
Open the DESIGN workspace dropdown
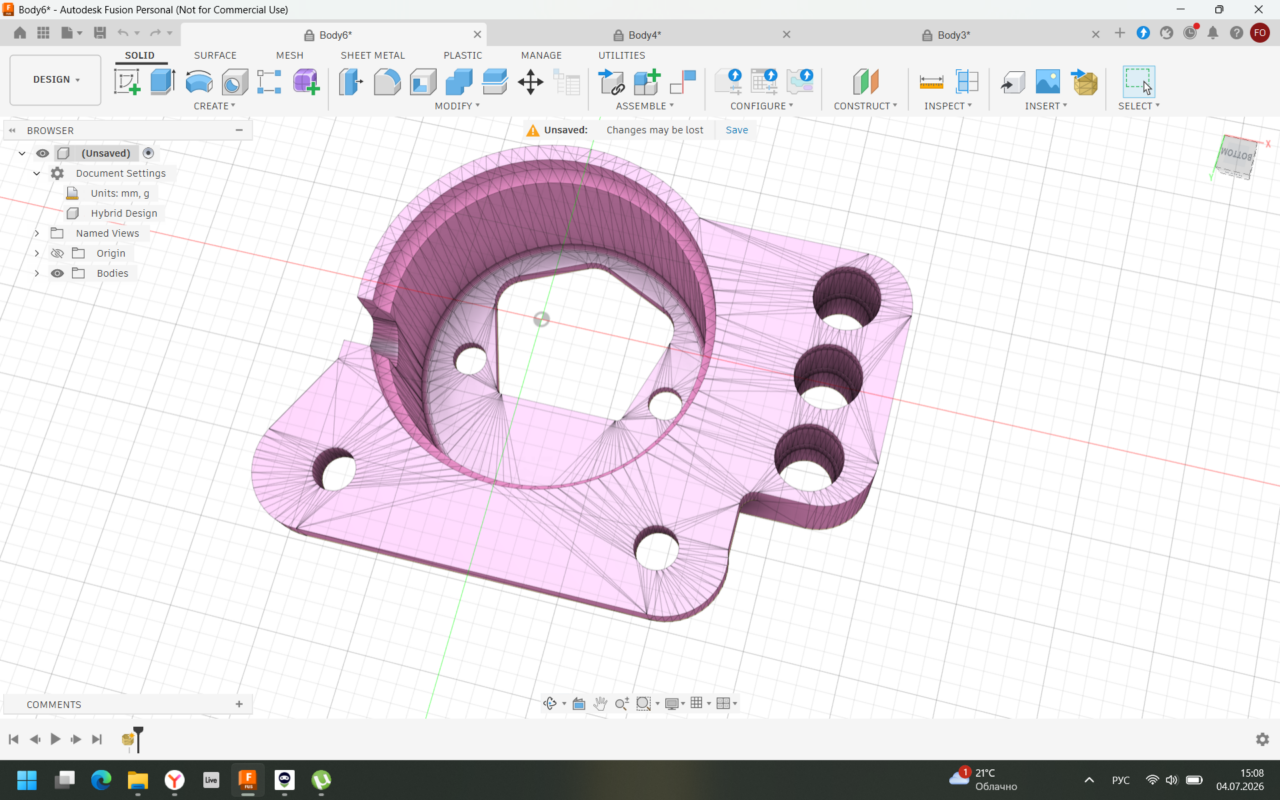tap(55, 80)
